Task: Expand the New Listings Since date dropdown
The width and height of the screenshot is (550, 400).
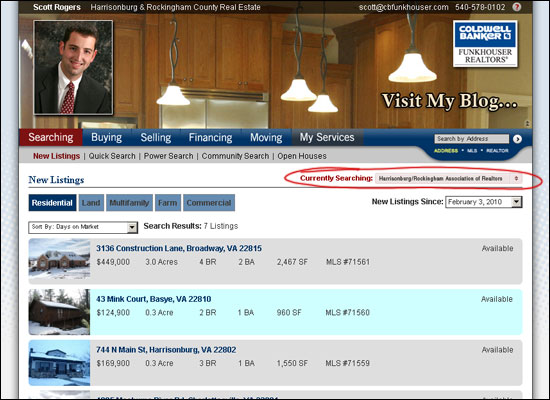Action: point(484,202)
